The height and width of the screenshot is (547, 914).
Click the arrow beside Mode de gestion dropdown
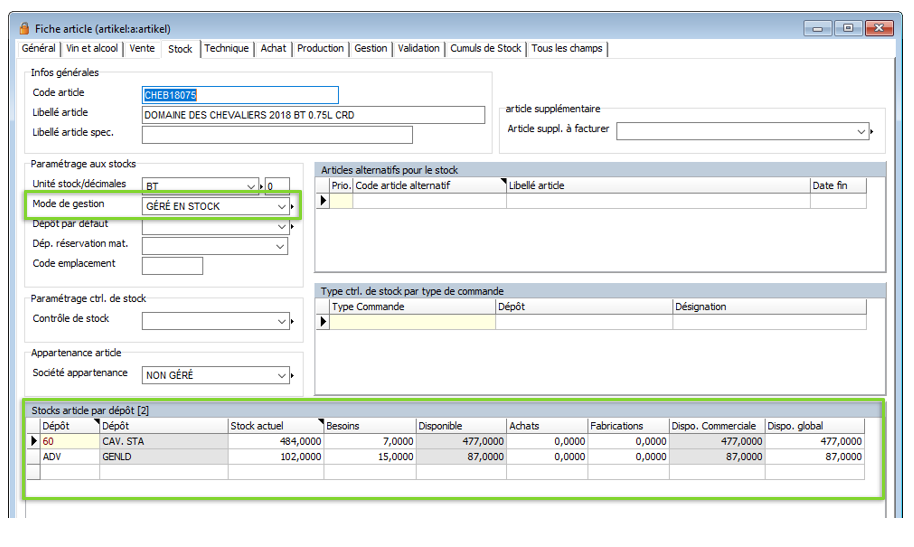point(293,207)
